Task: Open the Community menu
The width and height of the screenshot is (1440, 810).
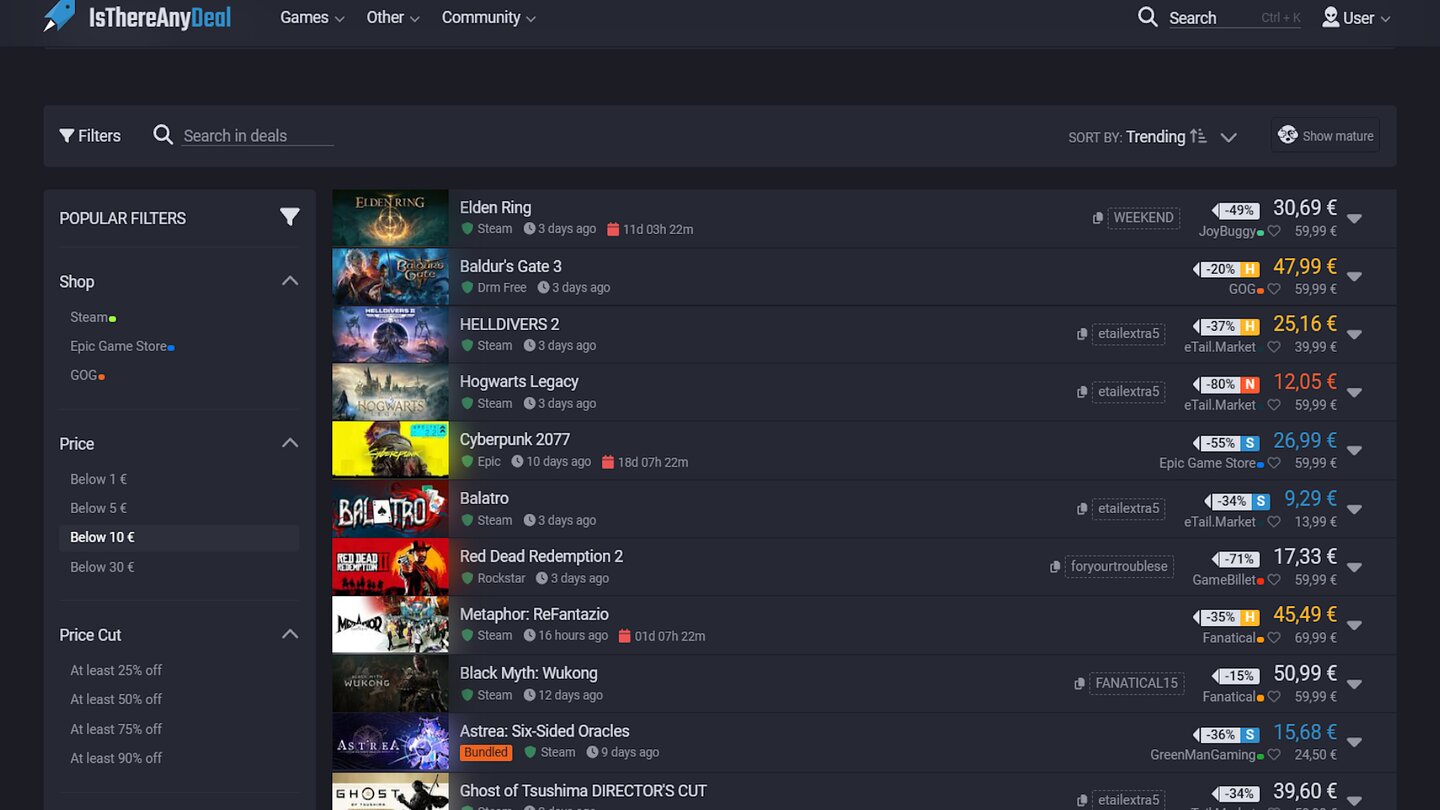Action: tap(488, 18)
